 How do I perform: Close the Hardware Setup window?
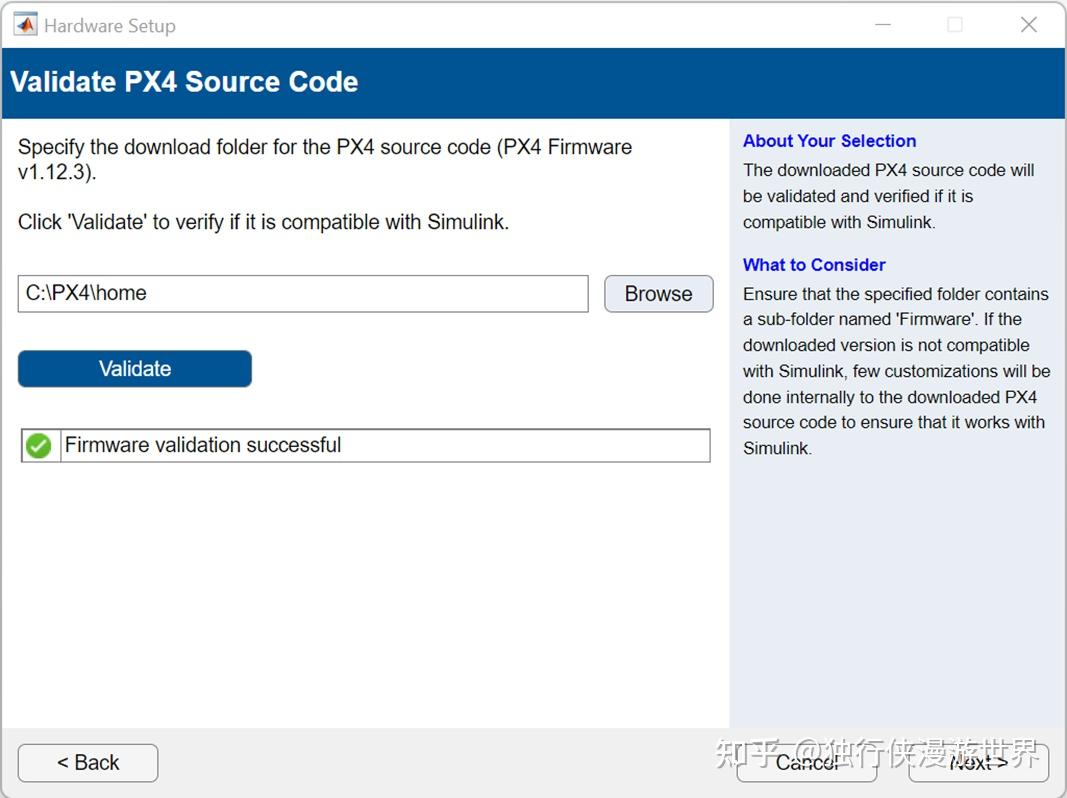click(x=1028, y=25)
